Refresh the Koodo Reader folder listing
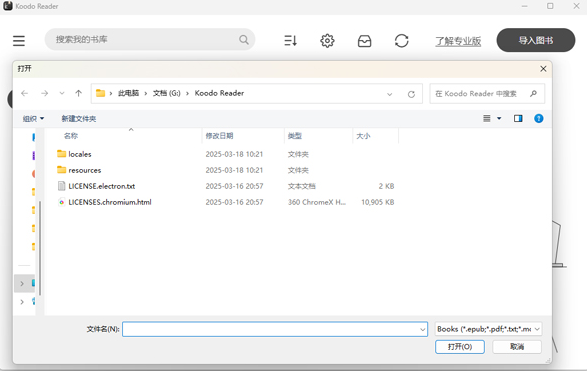The width and height of the screenshot is (587, 371). click(411, 94)
